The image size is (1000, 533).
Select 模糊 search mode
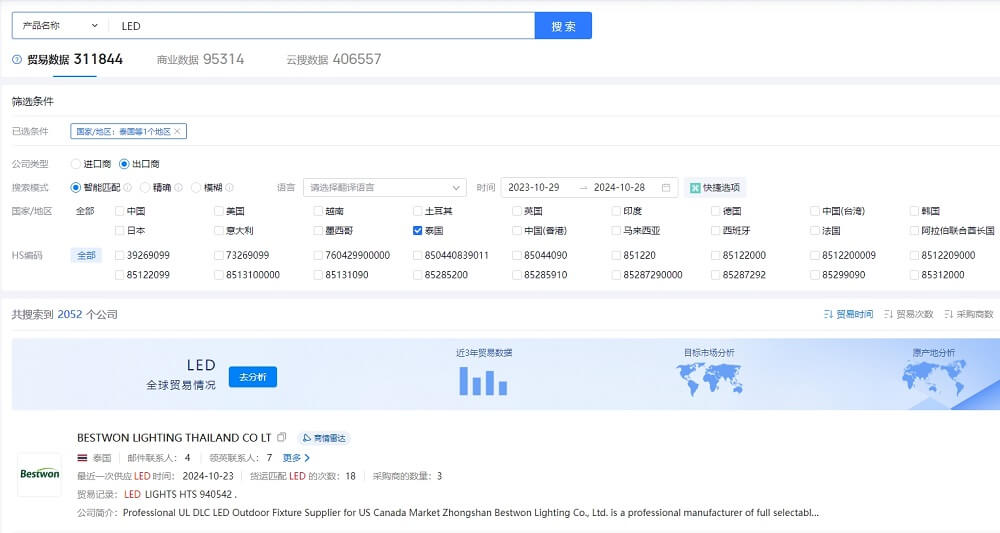196,187
